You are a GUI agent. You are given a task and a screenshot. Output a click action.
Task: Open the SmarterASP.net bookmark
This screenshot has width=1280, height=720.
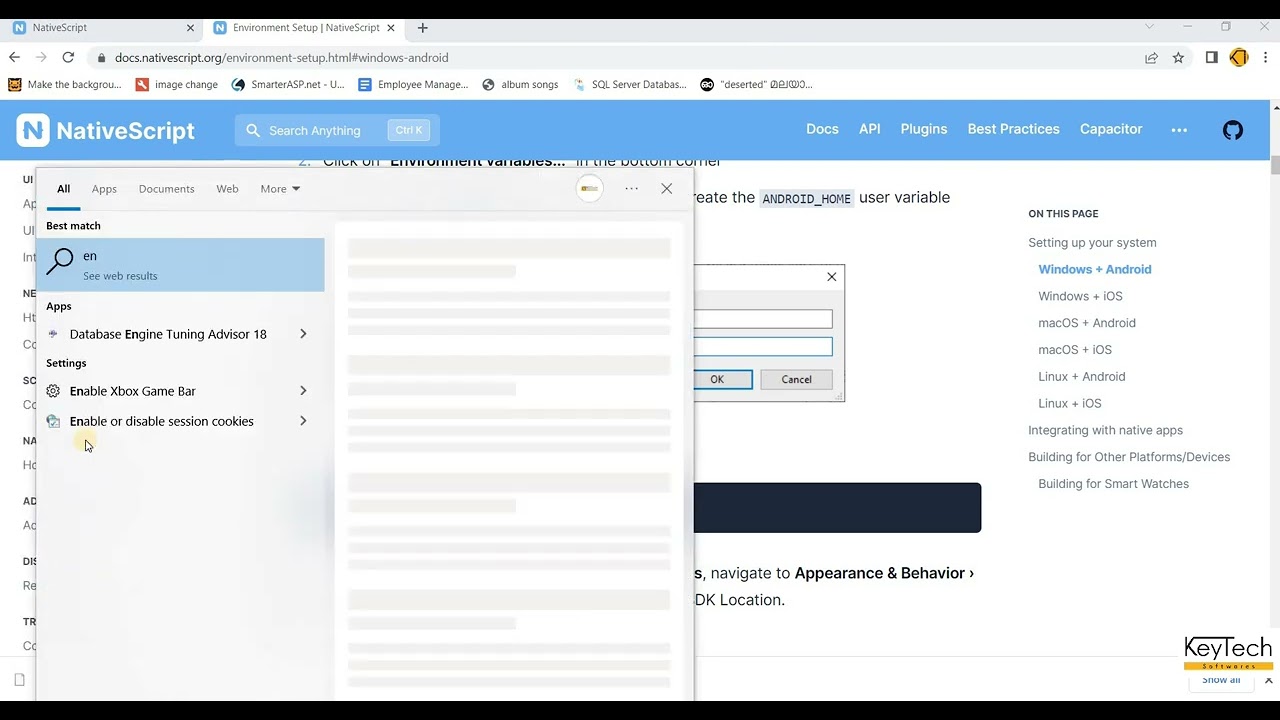(x=288, y=85)
